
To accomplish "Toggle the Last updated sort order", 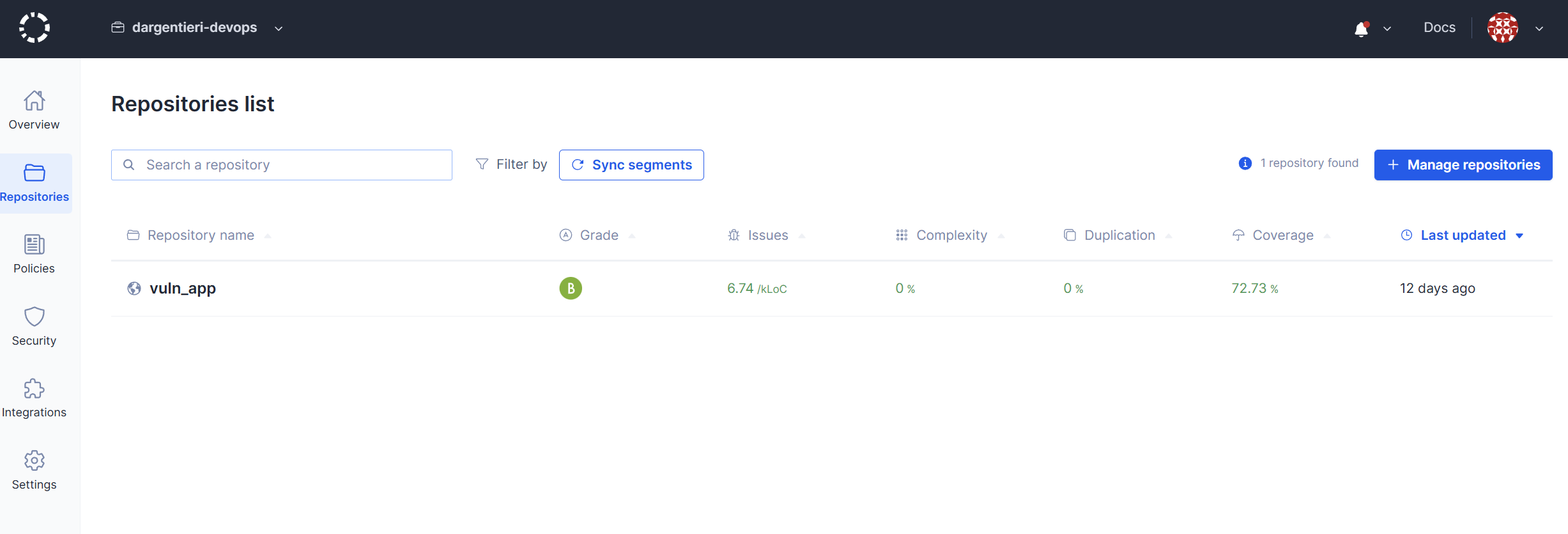I will pos(1463,235).
